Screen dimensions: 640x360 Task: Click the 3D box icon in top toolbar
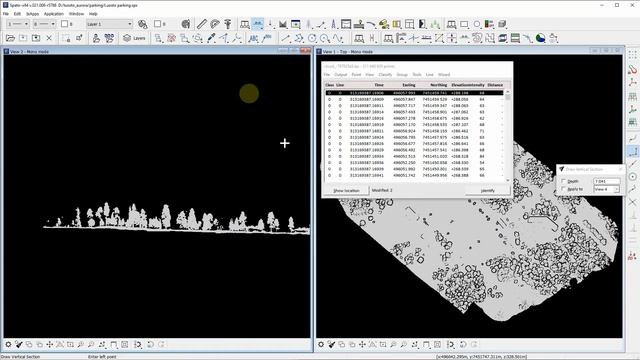pos(502,24)
